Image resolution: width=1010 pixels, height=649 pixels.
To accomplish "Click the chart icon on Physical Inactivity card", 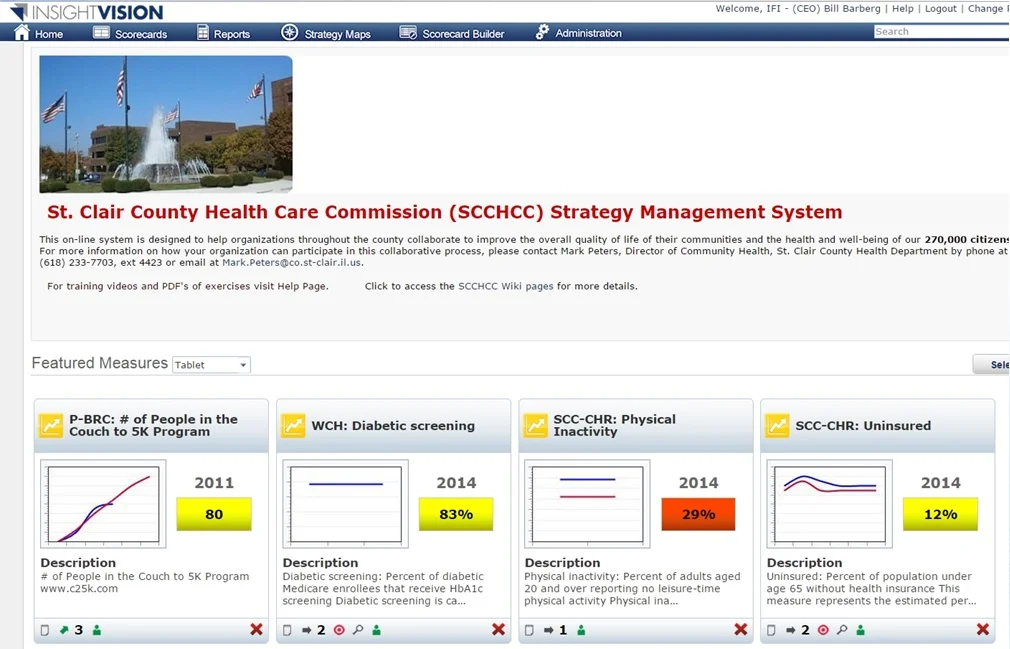I will tap(535, 426).
